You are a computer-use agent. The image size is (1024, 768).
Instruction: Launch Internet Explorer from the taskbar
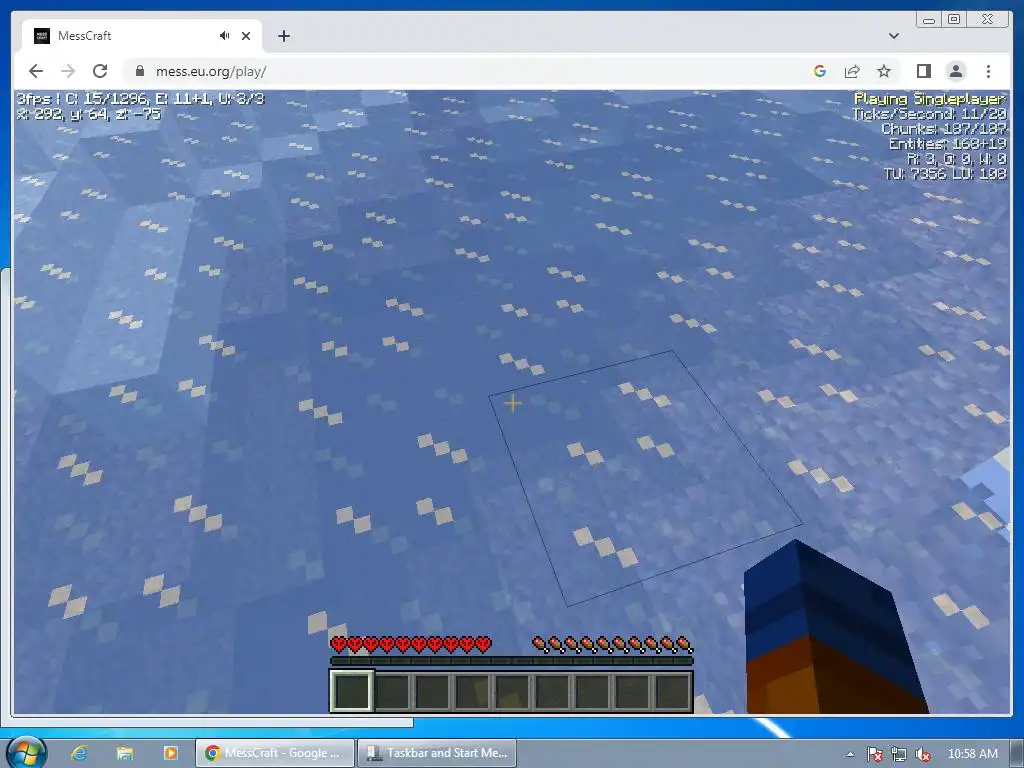tap(79, 753)
